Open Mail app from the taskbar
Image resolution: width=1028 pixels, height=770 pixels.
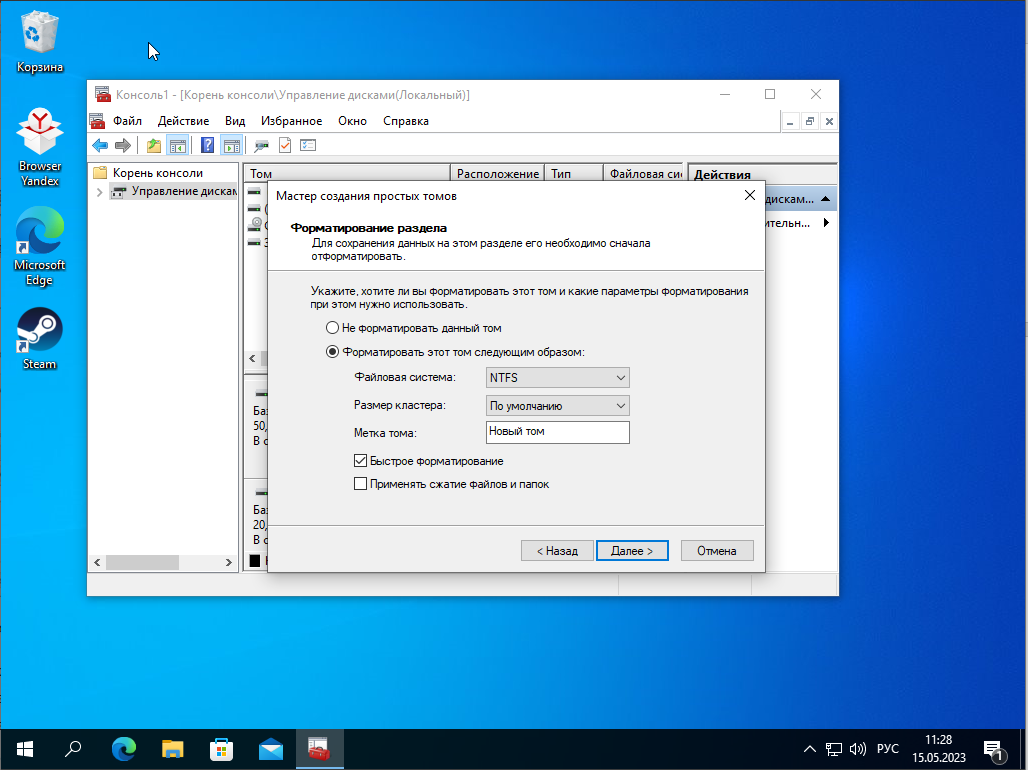[271, 749]
